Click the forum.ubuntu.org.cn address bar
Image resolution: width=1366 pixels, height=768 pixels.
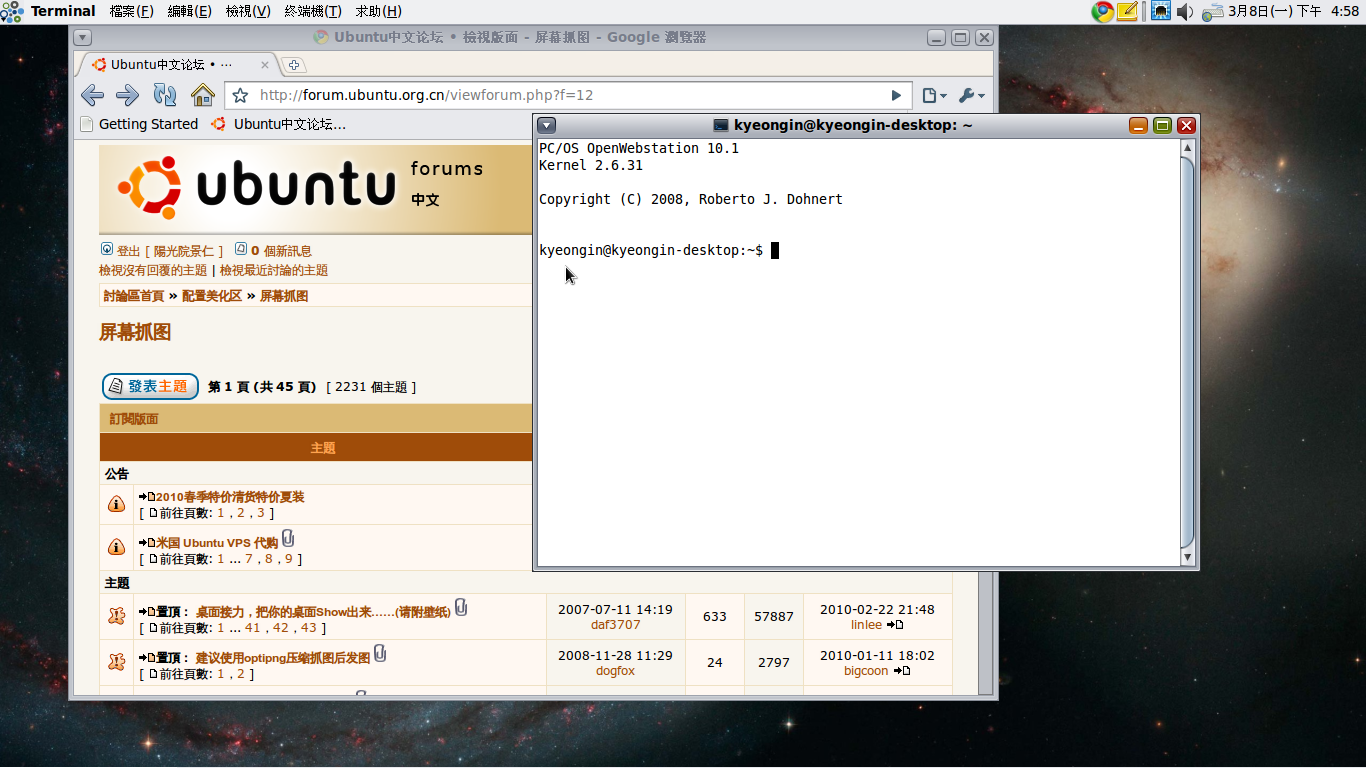tap(569, 95)
